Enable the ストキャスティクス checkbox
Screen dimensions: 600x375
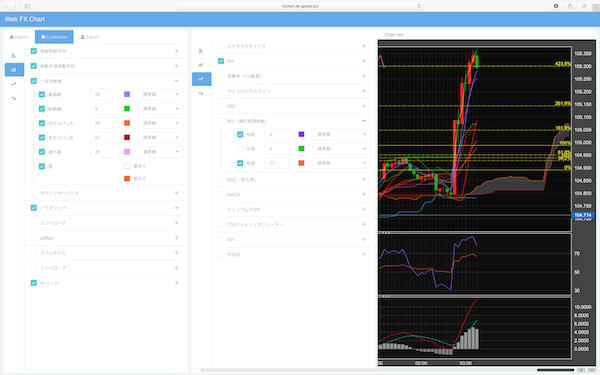(x=221, y=46)
